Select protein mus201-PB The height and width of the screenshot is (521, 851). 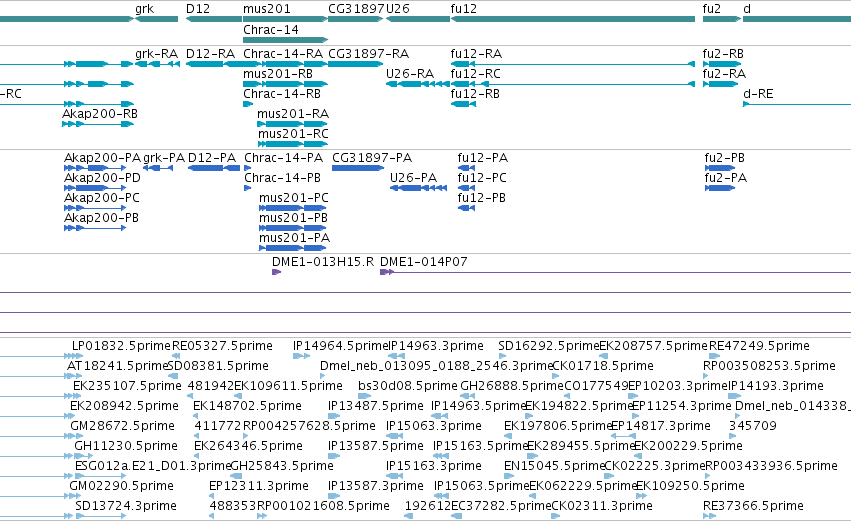point(294,218)
